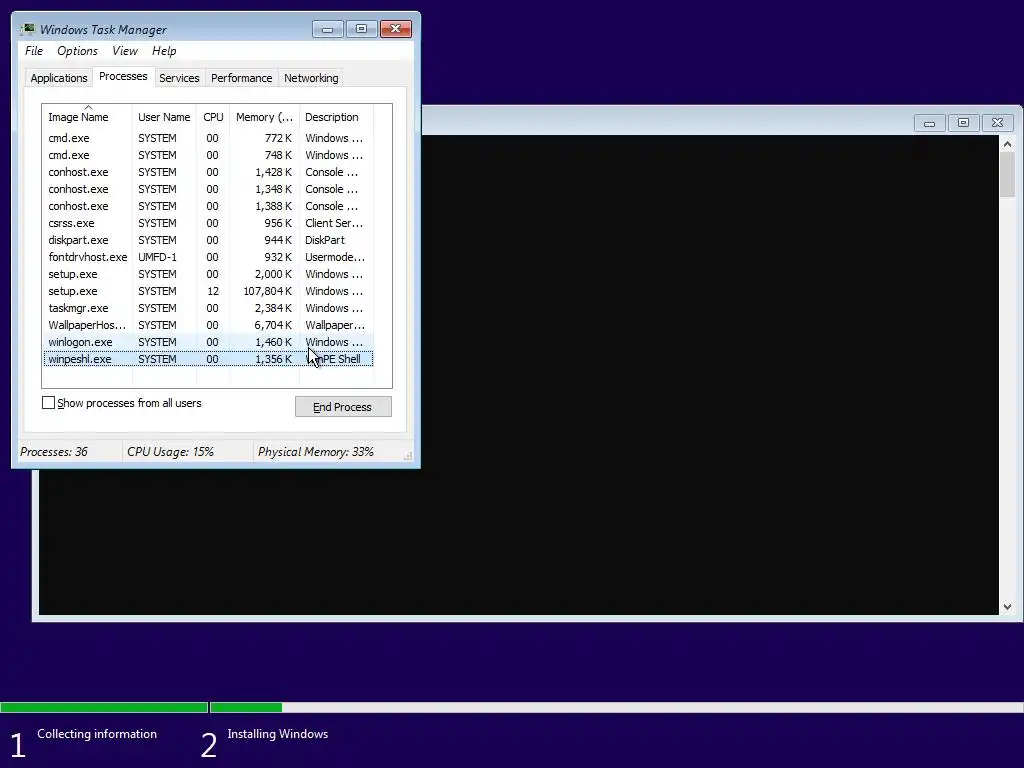Select the winpeshl.exe process
Screen dimensions: 1024x768
click(208, 359)
